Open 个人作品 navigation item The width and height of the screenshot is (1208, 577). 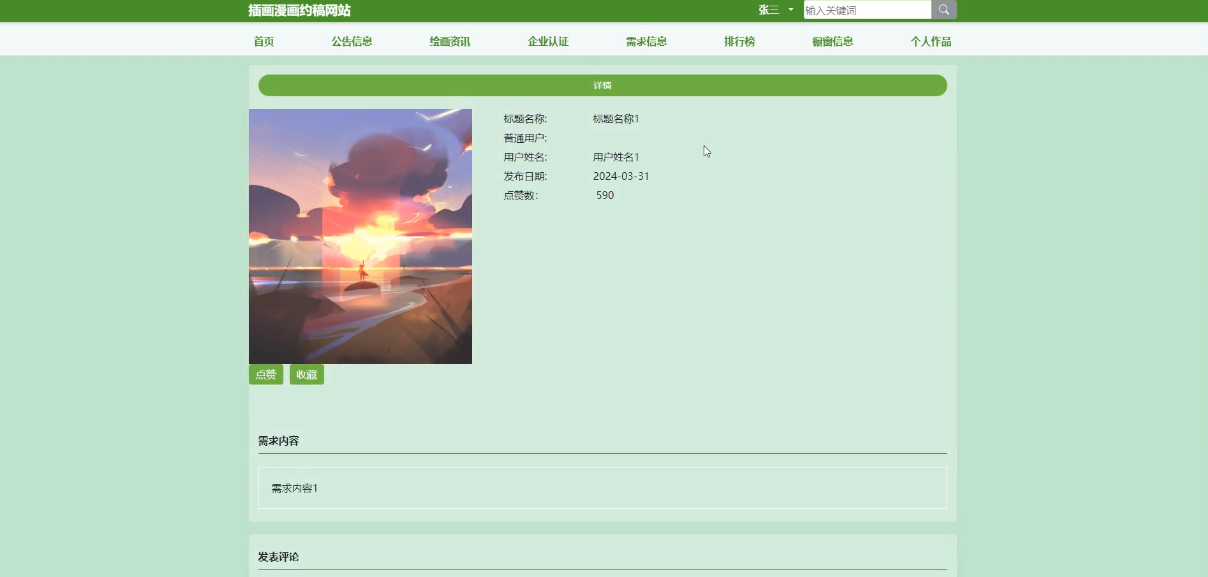pyautogui.click(x=930, y=42)
